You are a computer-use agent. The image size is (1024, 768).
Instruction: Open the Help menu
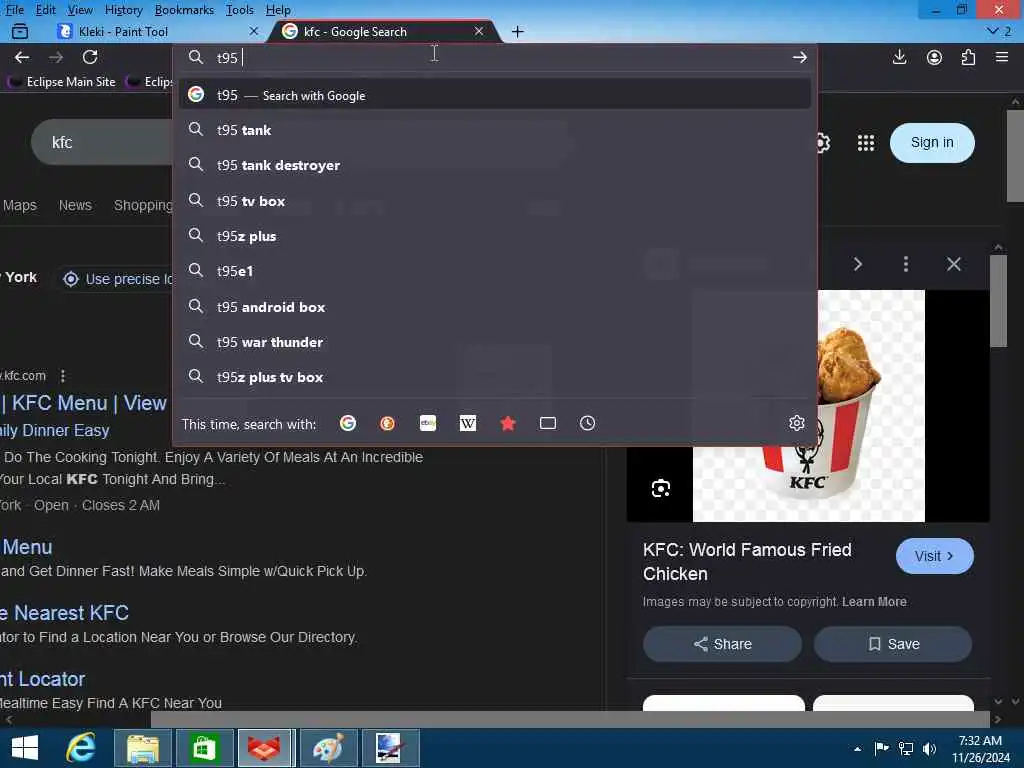pyautogui.click(x=278, y=10)
